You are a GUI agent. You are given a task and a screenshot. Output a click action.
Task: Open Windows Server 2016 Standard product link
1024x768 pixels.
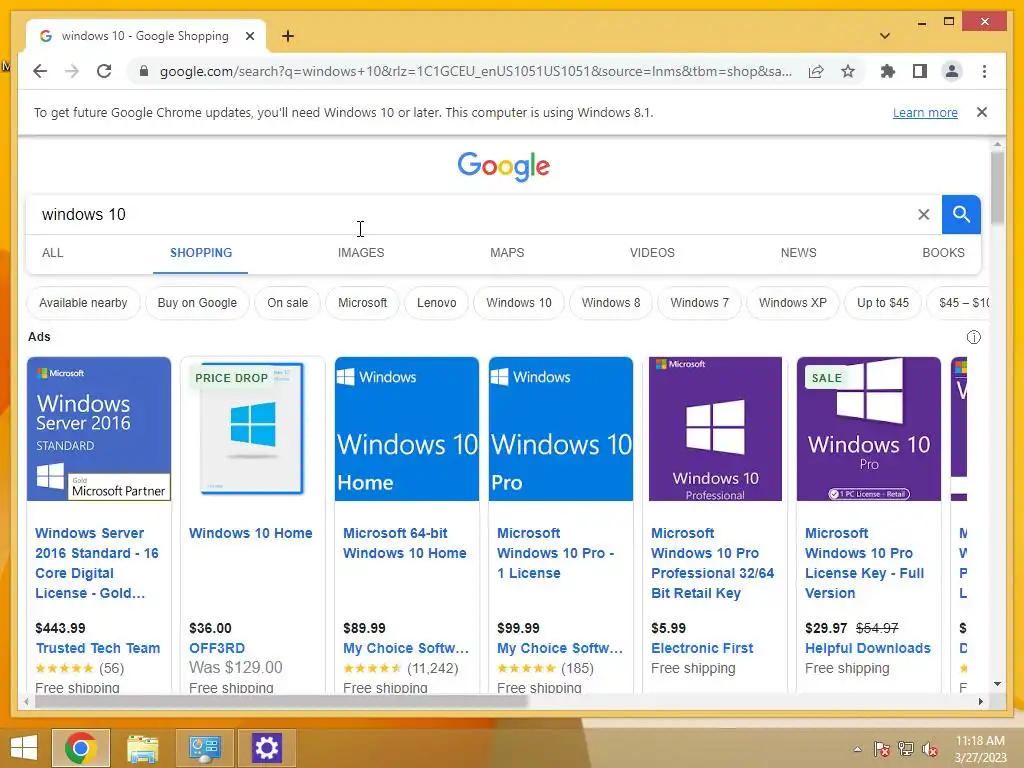click(97, 563)
